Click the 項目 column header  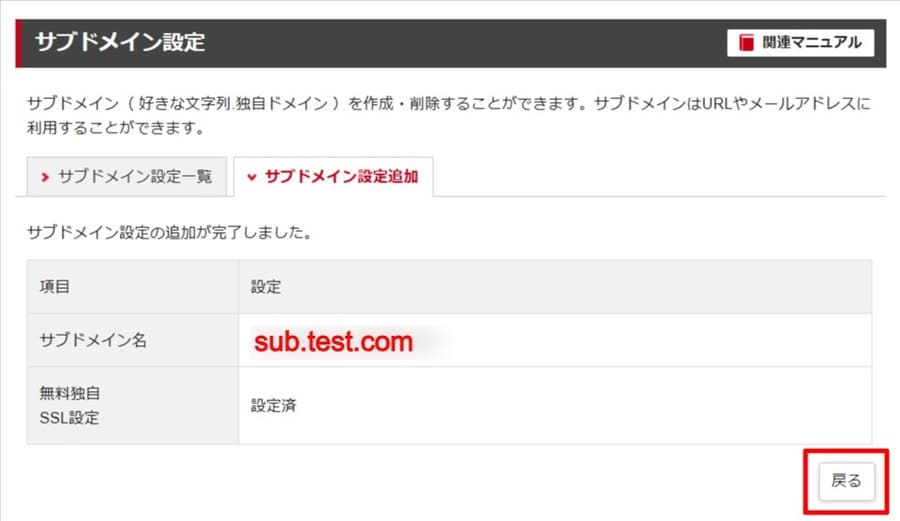[x=55, y=287]
